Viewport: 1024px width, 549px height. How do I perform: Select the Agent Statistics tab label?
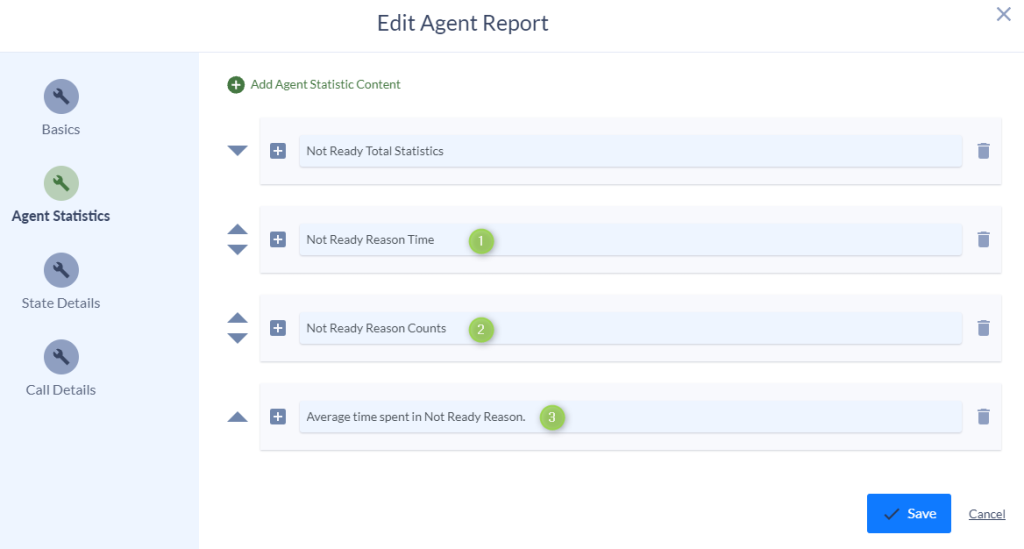61,216
